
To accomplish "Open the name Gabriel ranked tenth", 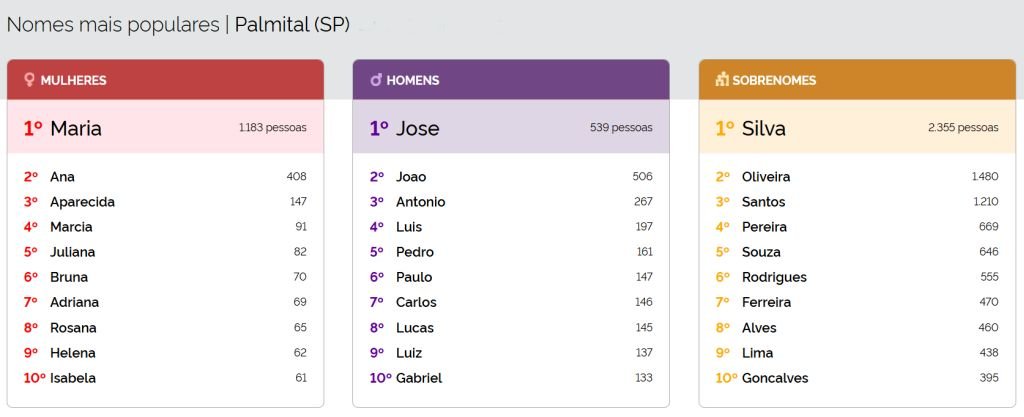I will [x=418, y=378].
